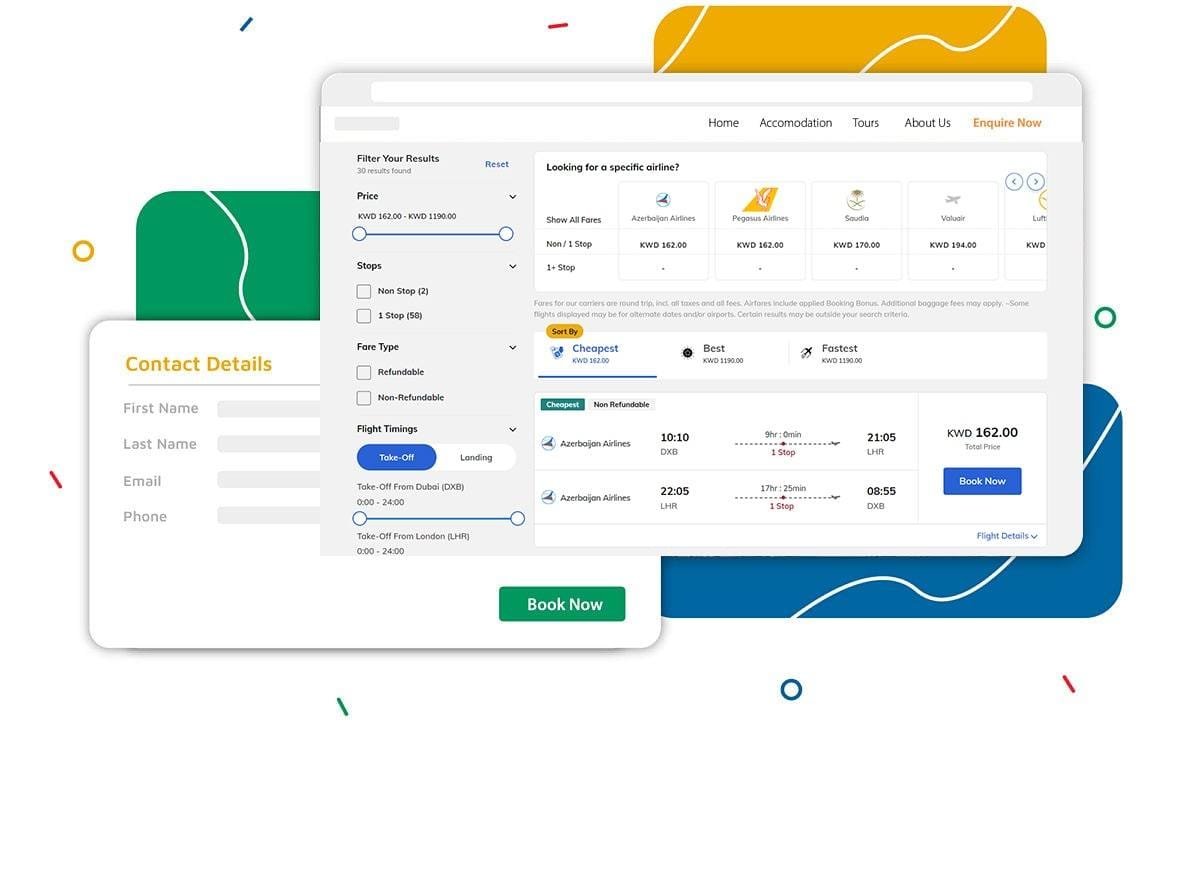Click the Phone input field
This screenshot has width=1200, height=888.
(x=268, y=516)
